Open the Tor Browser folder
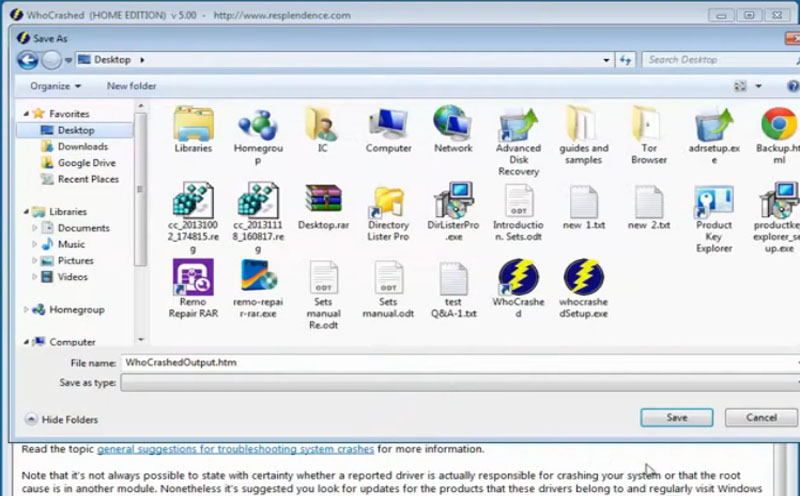The width and height of the screenshot is (800, 500). click(649, 136)
